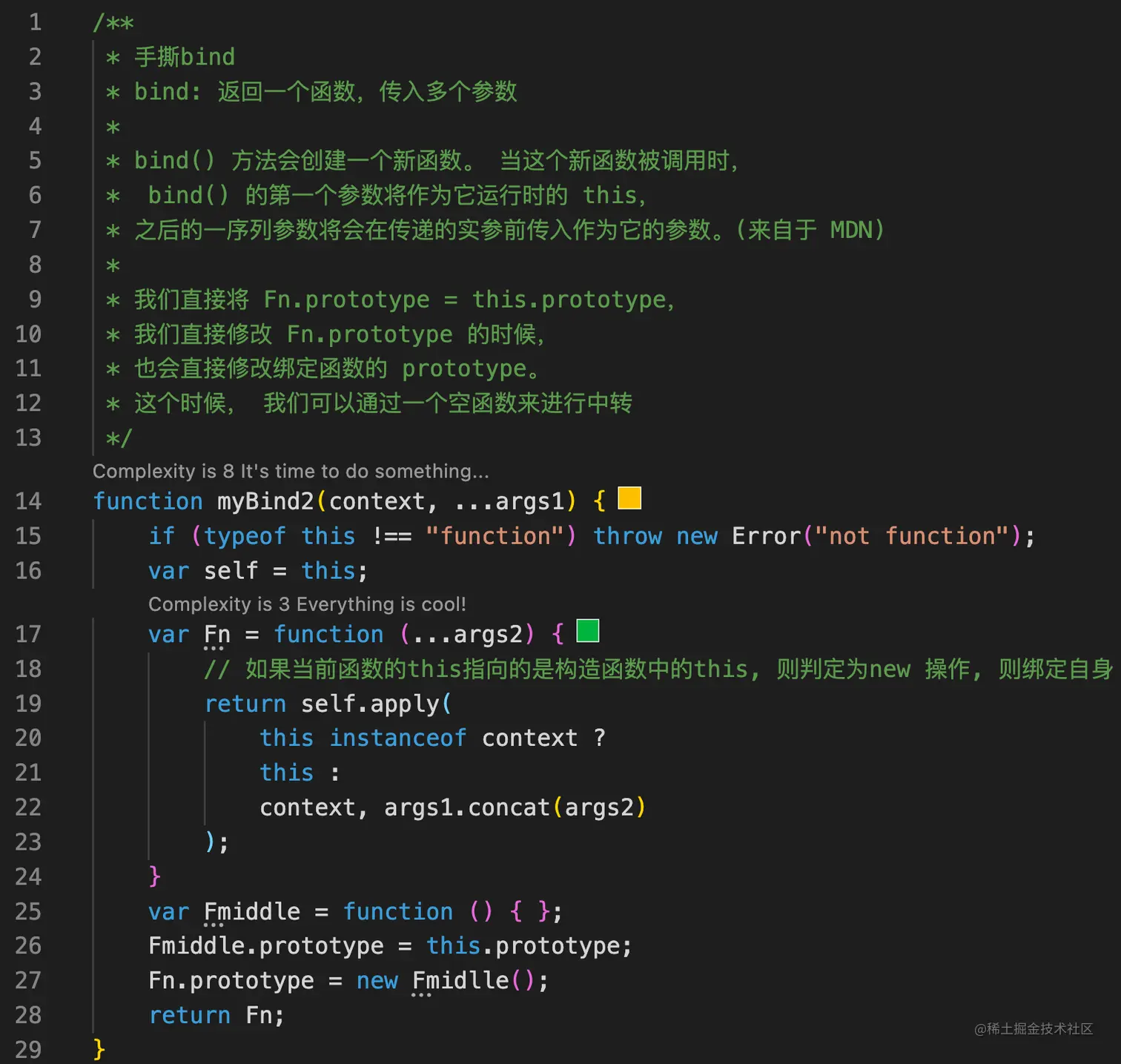Click the yellow complexity indicator square
The width and height of the screenshot is (1121, 1064).
point(629,498)
